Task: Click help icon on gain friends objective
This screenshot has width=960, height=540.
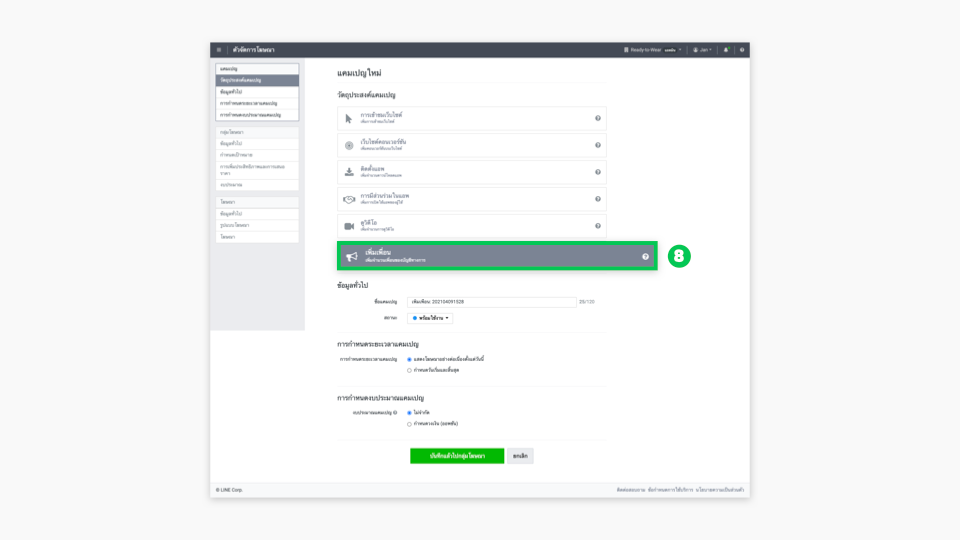Action: pos(645,257)
